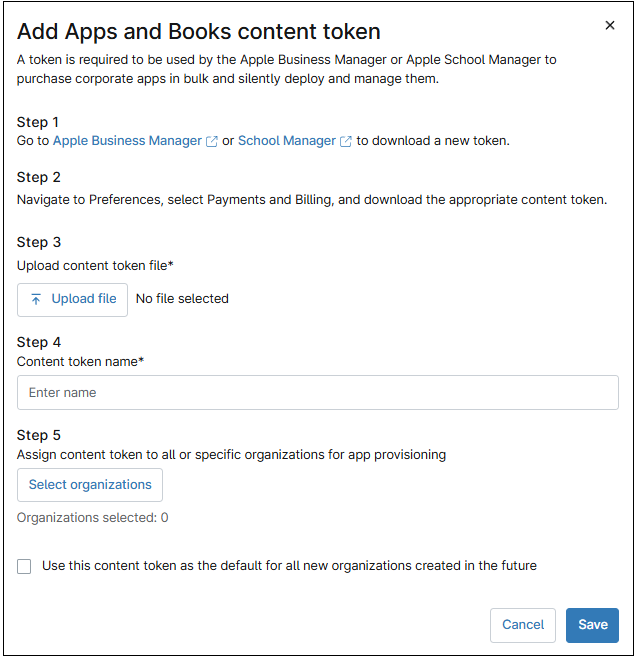This screenshot has height=657, width=635.
Task: Focus the Content token name field
Action: [x=317, y=393]
